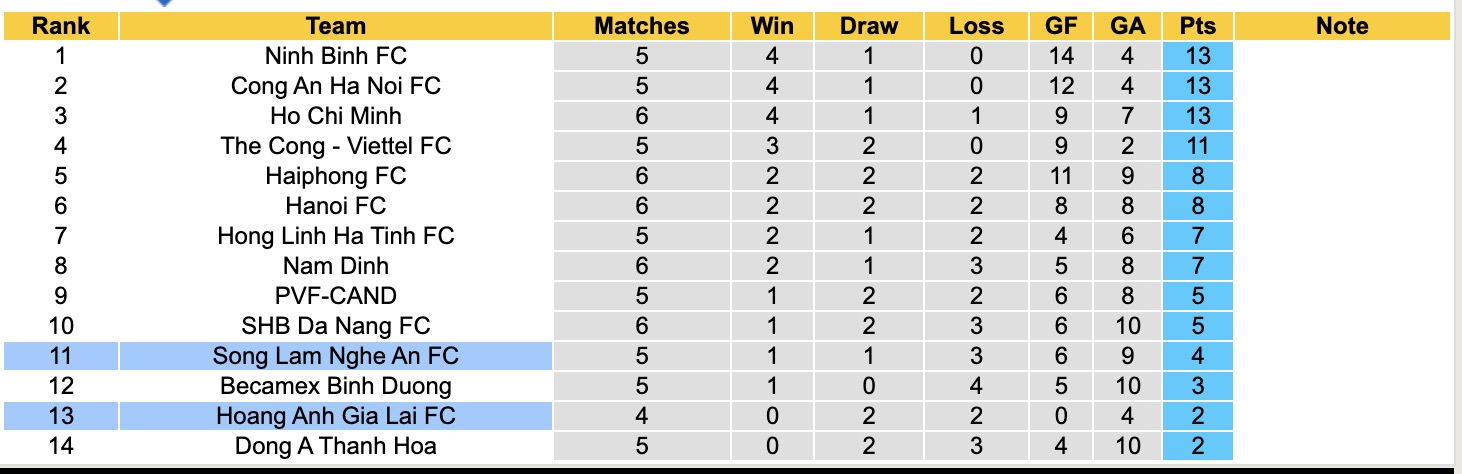Select Dong A Thanh Hoa team
Image resolution: width=1462 pixels, height=474 pixels.
[x=336, y=446]
